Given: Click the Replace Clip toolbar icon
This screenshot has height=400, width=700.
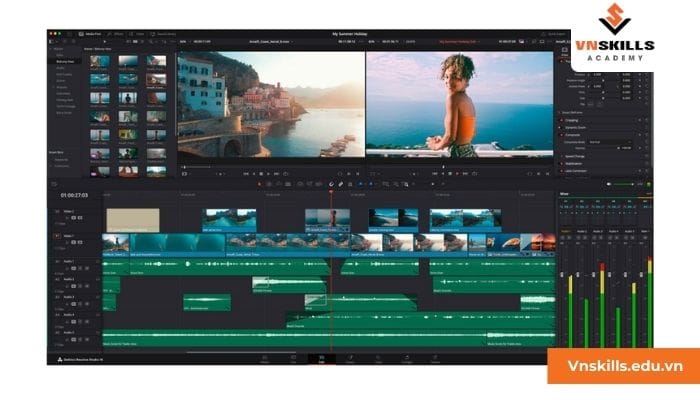Looking at the screenshot, I should [319, 184].
